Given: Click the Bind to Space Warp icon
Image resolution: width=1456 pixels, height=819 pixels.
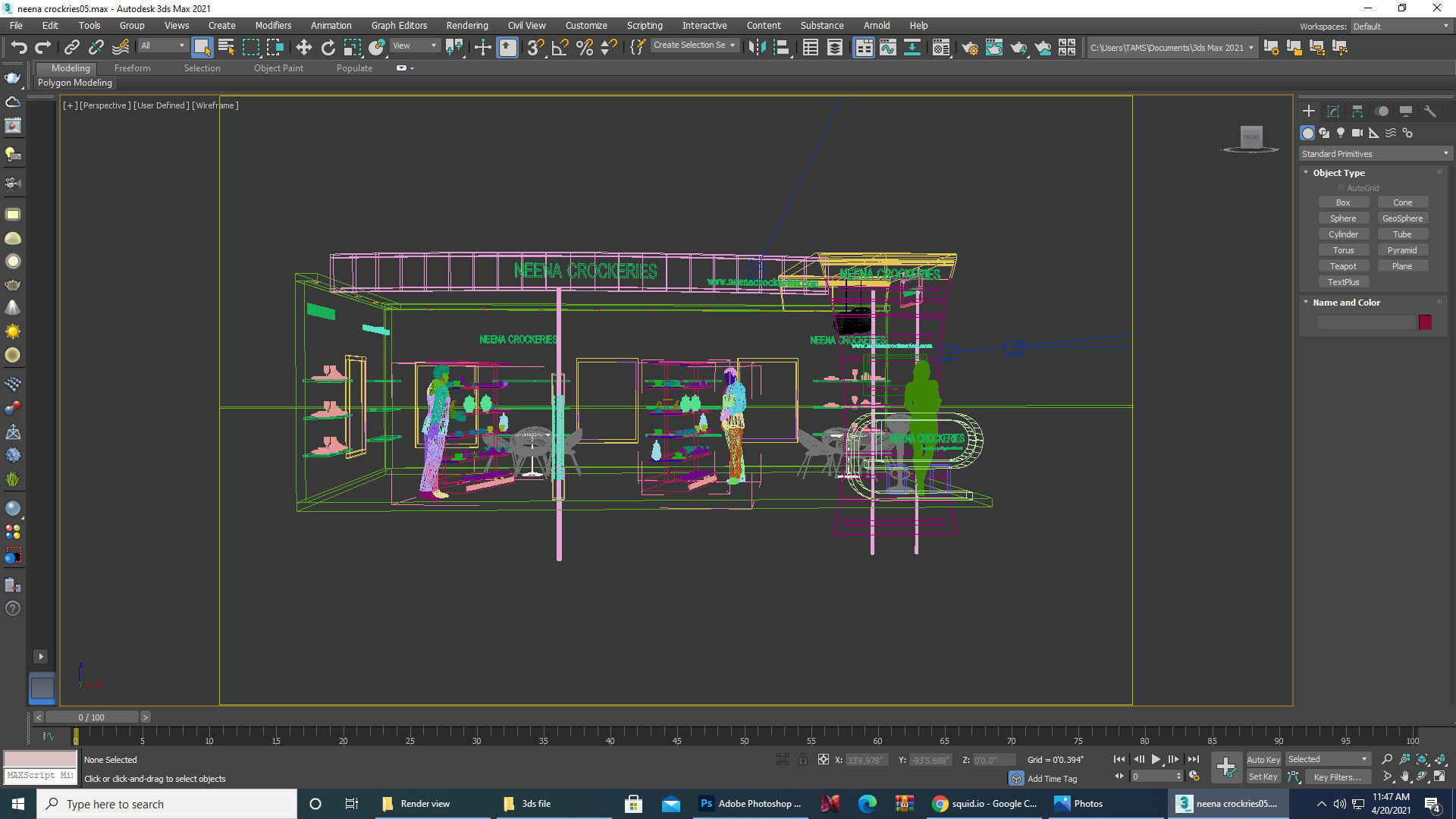Looking at the screenshot, I should click(120, 47).
